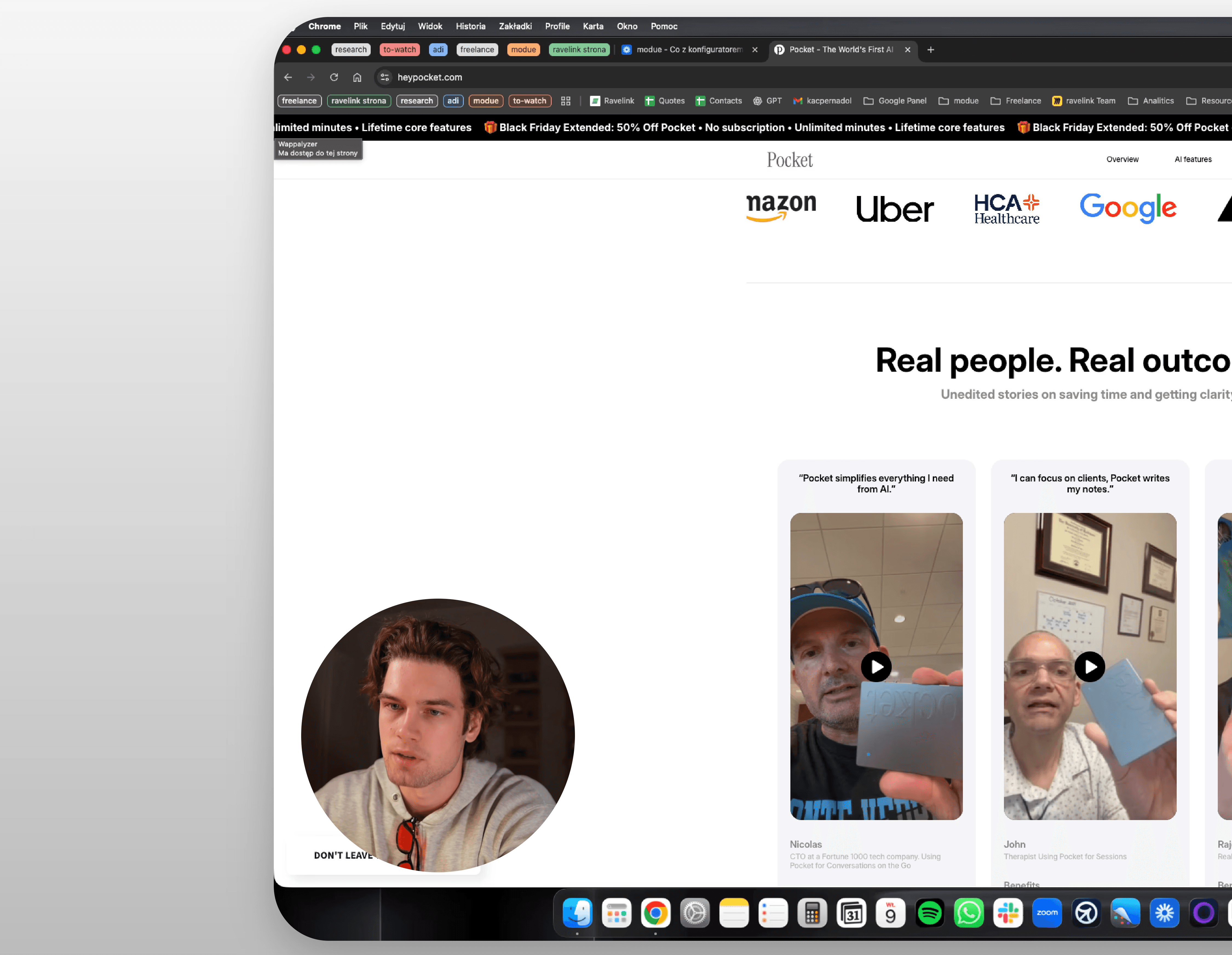Click the browser home icon
The image size is (1232, 955).
tap(357, 77)
